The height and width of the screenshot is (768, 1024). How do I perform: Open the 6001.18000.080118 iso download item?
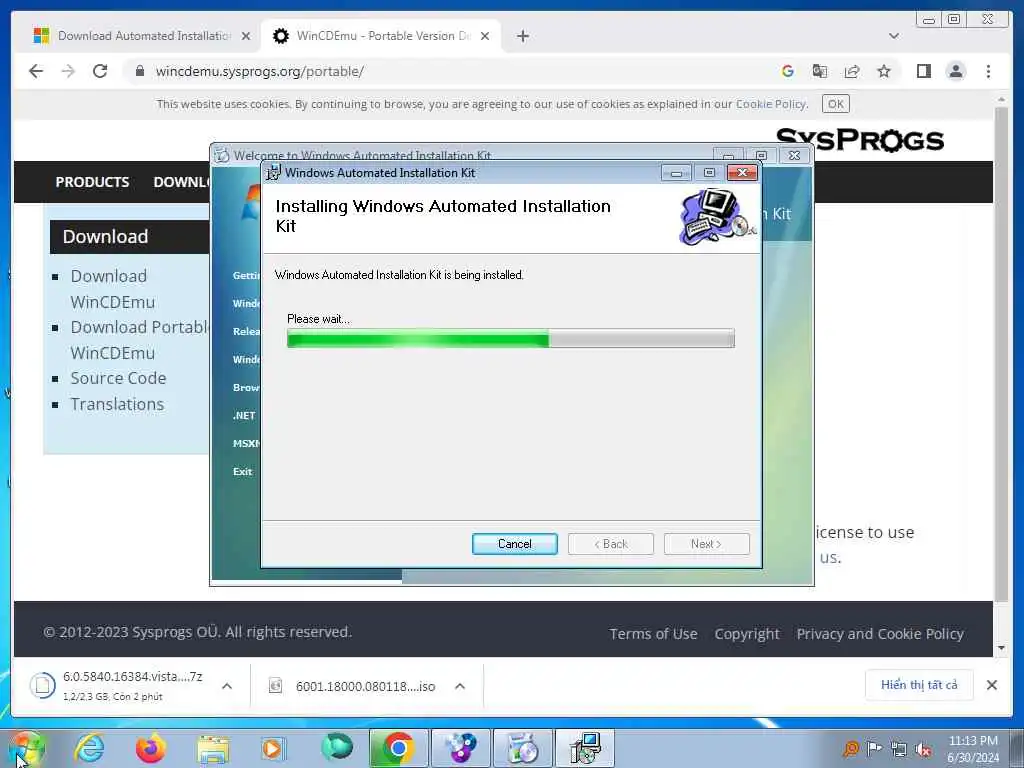coord(353,686)
